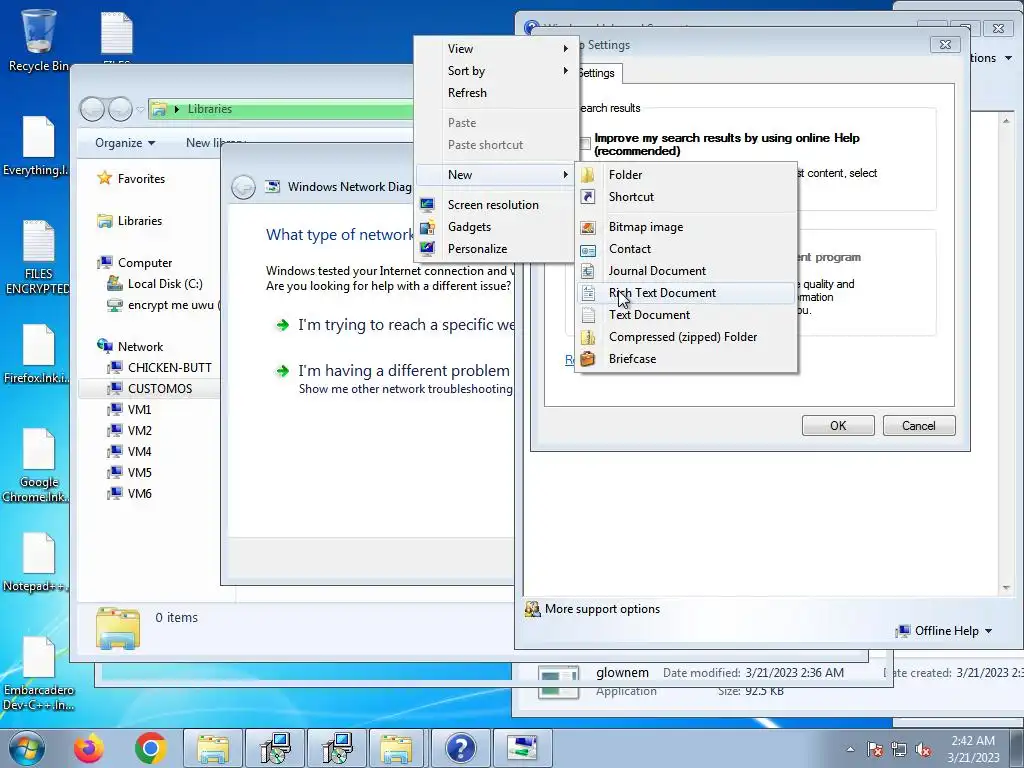Screen dimensions: 1024x768
Task: Create a new Text Document
Action: click(686, 315)
